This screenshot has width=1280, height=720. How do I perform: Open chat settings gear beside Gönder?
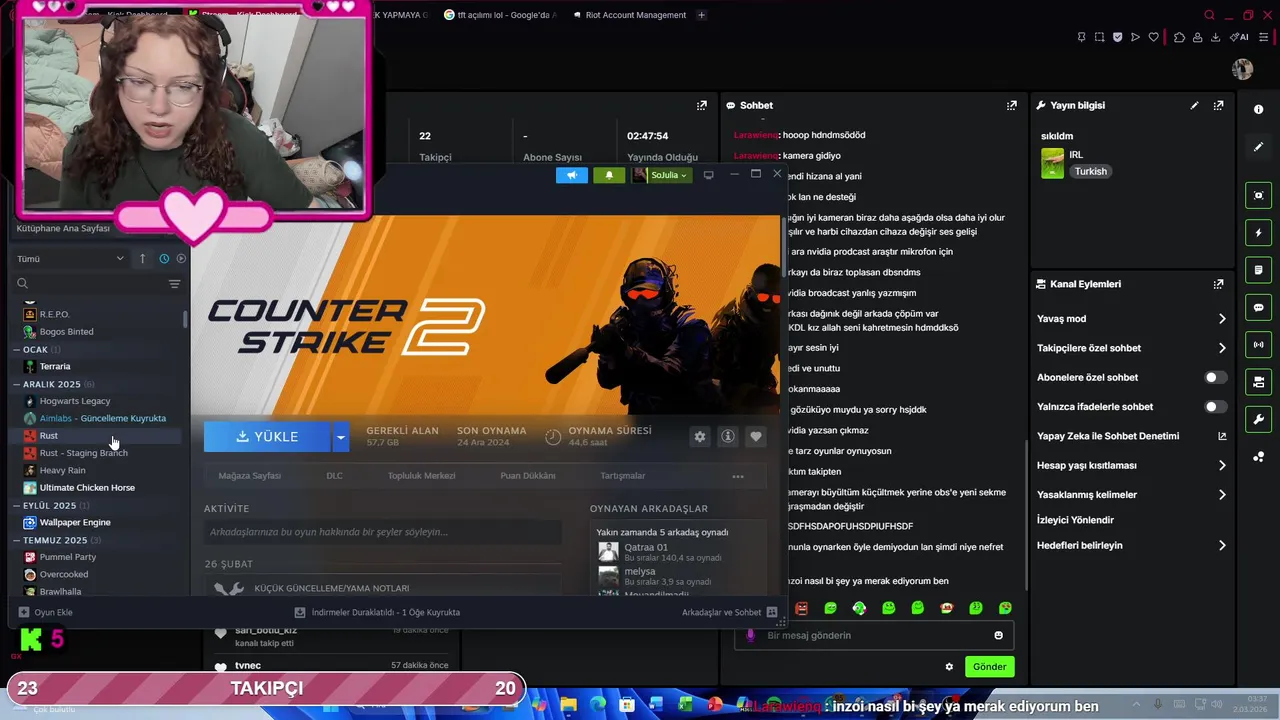pos(949,666)
